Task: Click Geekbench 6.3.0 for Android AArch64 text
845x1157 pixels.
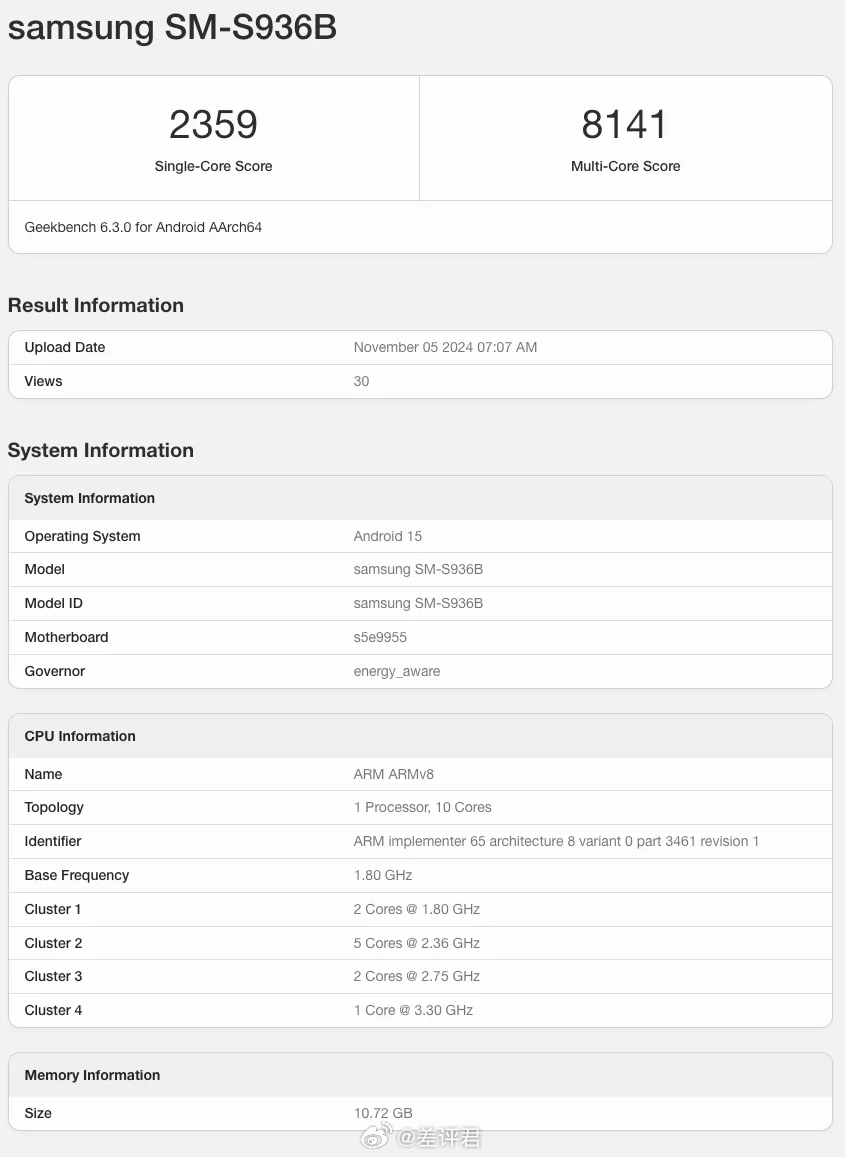Action: pos(143,227)
